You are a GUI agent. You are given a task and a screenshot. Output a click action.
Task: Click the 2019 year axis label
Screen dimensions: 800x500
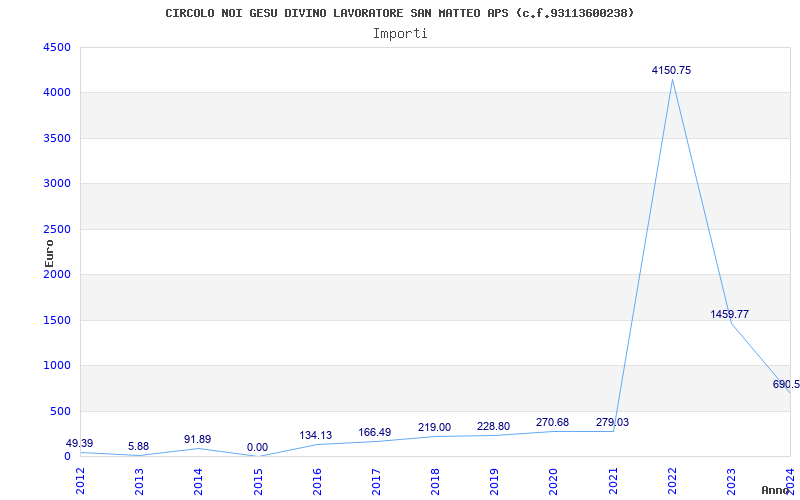[x=494, y=481]
